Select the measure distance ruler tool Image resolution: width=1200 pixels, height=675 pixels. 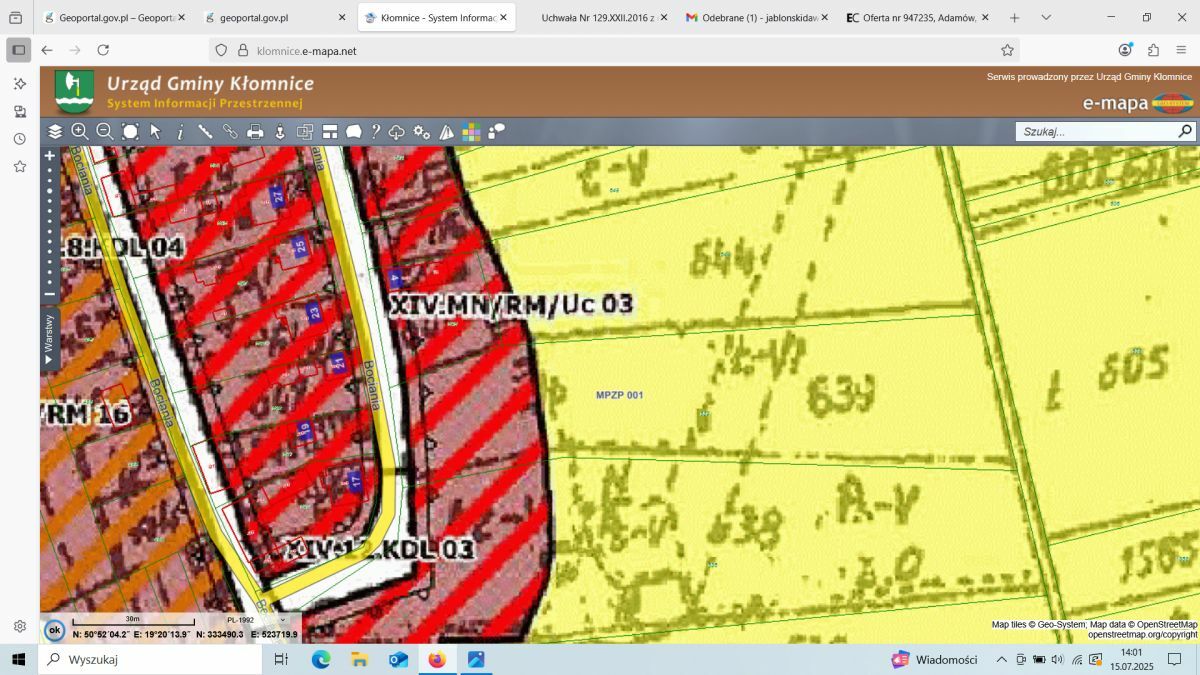click(205, 131)
